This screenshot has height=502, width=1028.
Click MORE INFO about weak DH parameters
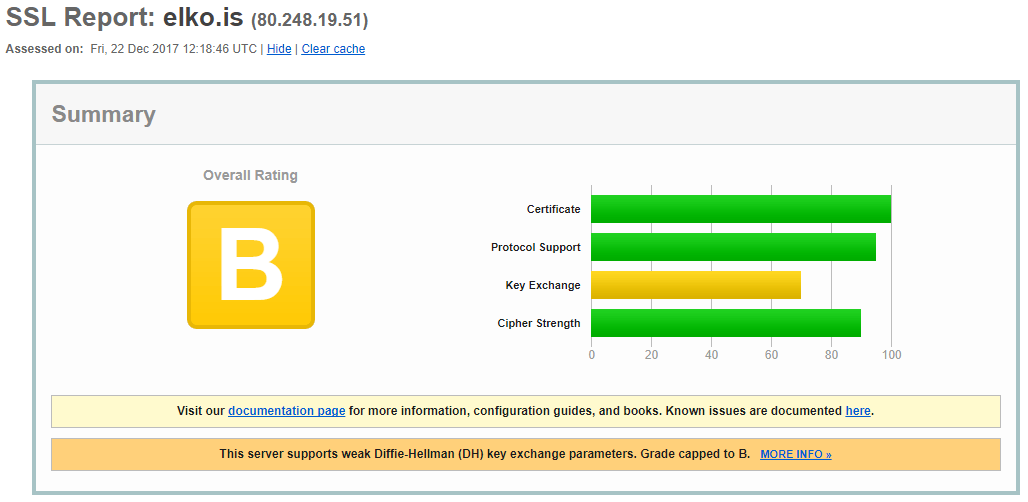coord(796,454)
